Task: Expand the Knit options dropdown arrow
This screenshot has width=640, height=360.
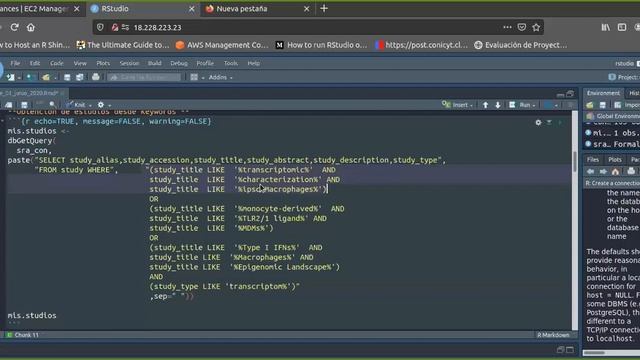Action: pos(90,105)
